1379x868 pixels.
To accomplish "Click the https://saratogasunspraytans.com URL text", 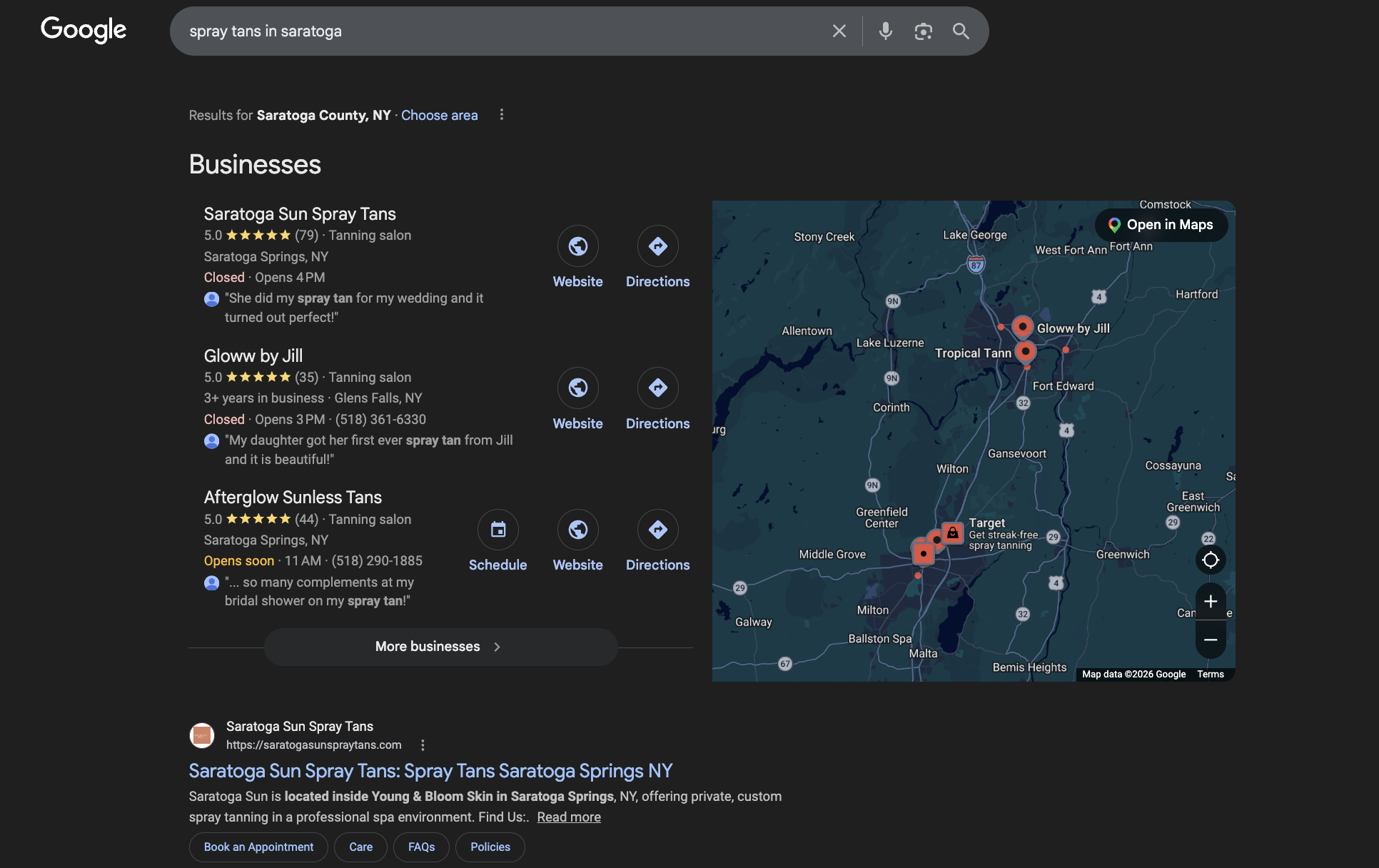I will (x=314, y=745).
